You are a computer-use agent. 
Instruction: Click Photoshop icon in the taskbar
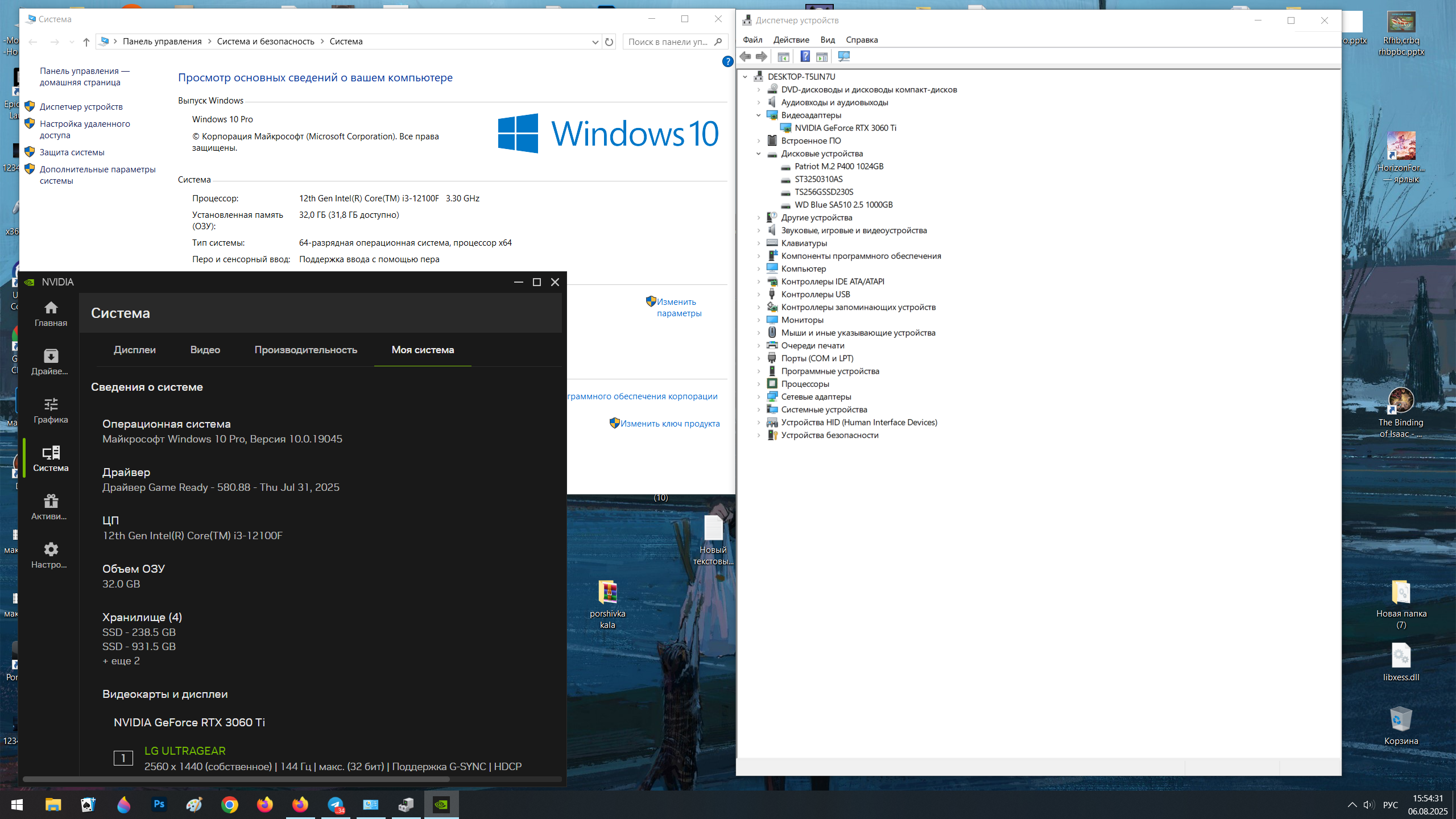[159, 804]
